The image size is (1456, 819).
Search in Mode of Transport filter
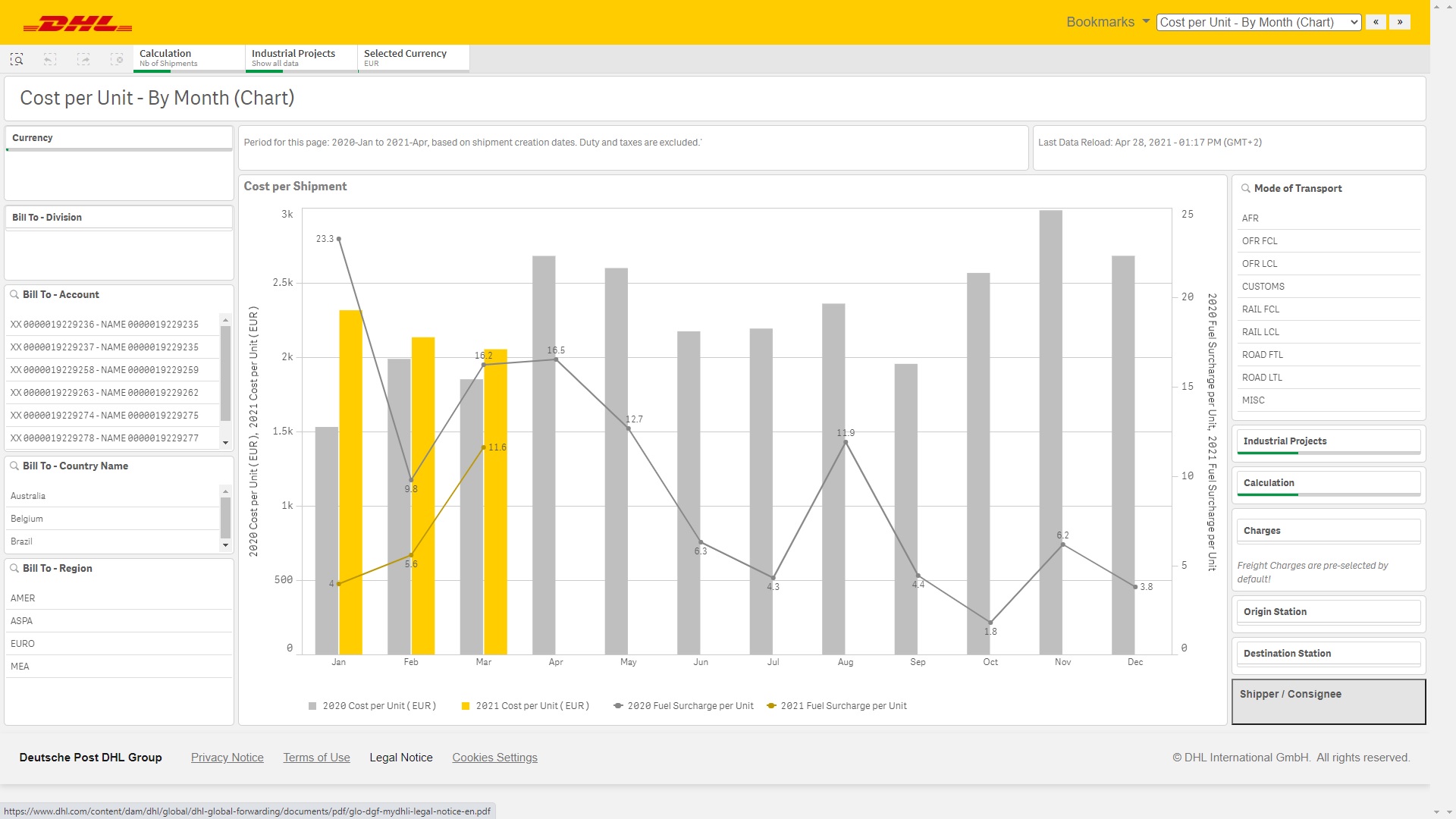(1246, 188)
